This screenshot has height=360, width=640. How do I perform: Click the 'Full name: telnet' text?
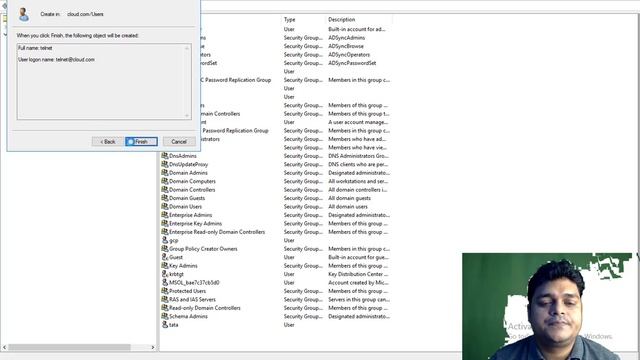(x=35, y=48)
